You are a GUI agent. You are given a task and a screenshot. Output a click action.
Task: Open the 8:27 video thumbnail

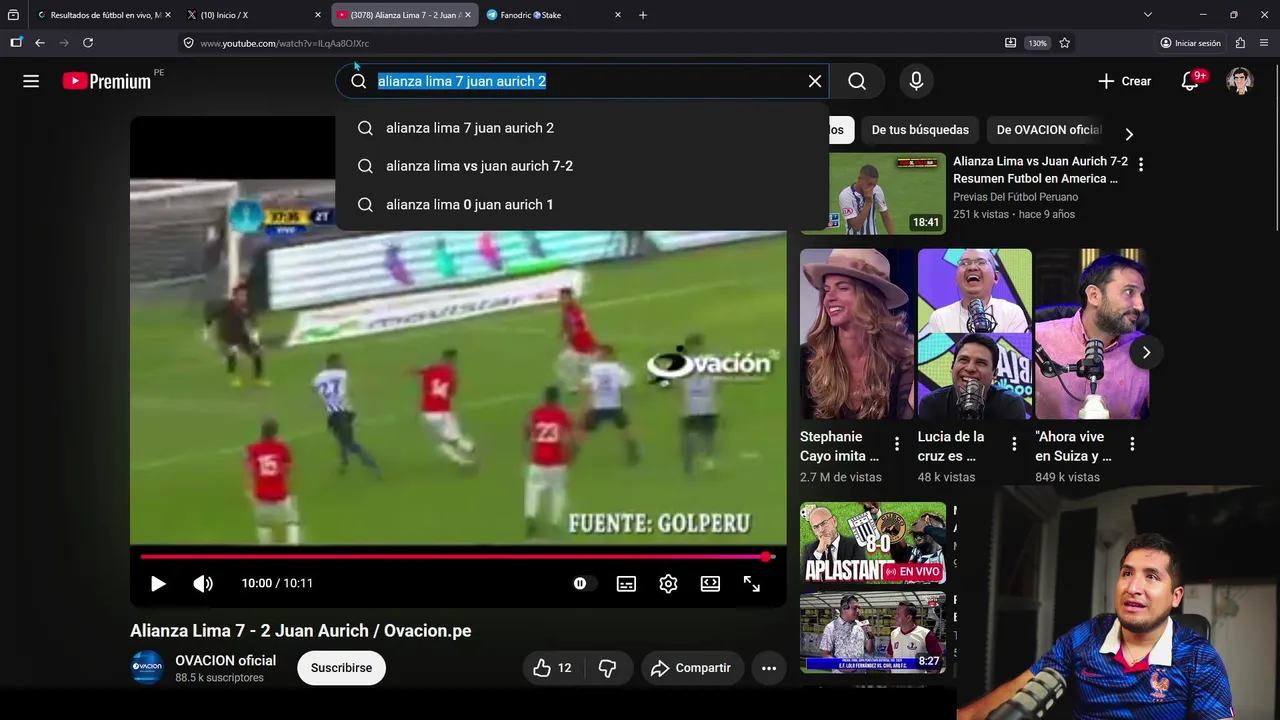click(x=873, y=632)
